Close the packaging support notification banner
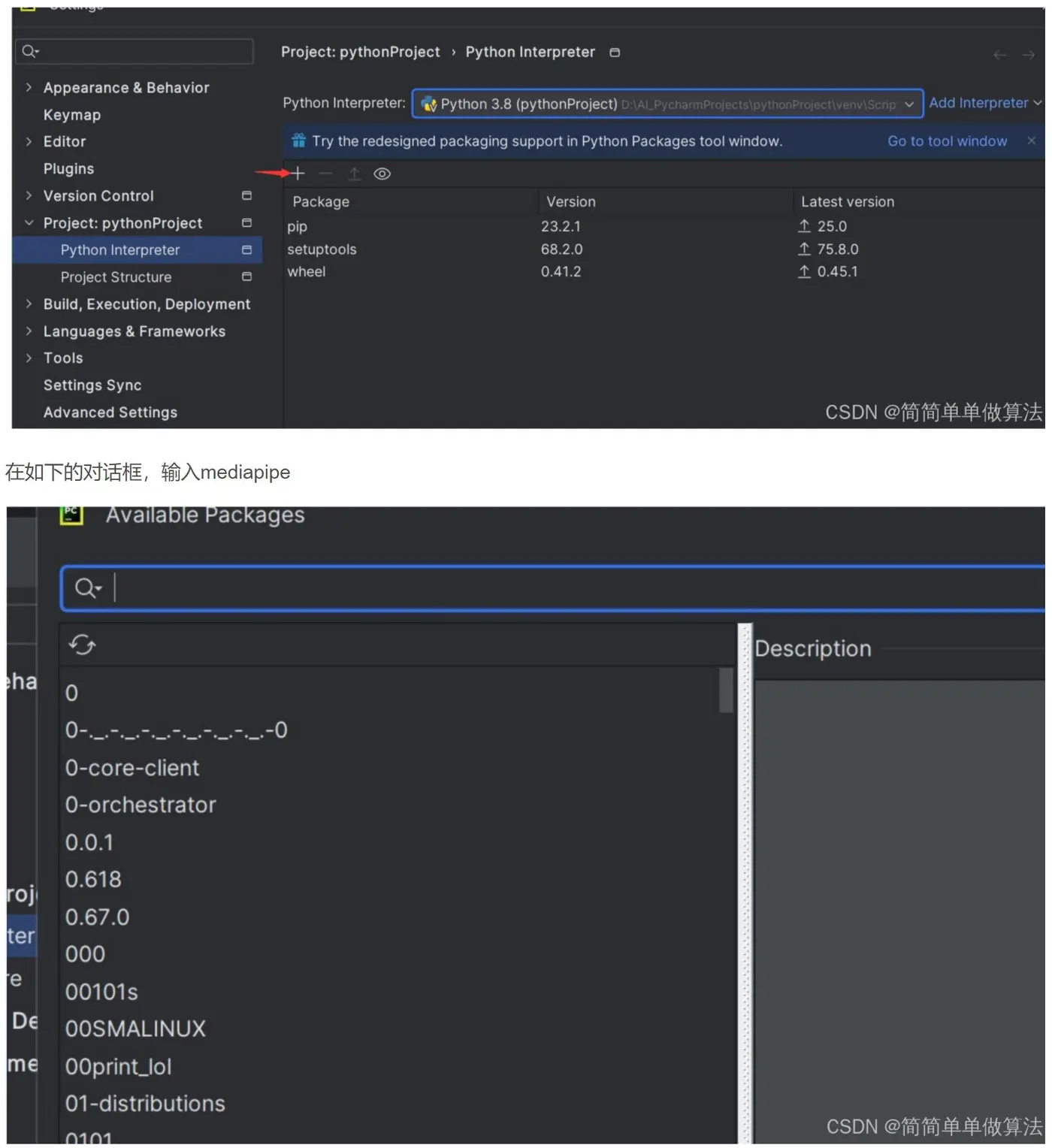Image resolution: width=1052 pixels, height=1148 pixels. click(1031, 140)
